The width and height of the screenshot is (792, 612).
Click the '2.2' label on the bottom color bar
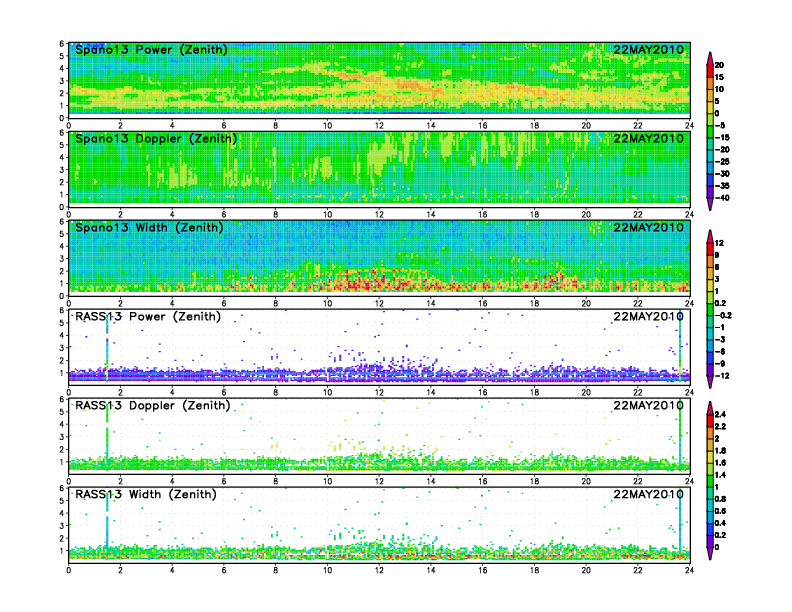click(720, 427)
